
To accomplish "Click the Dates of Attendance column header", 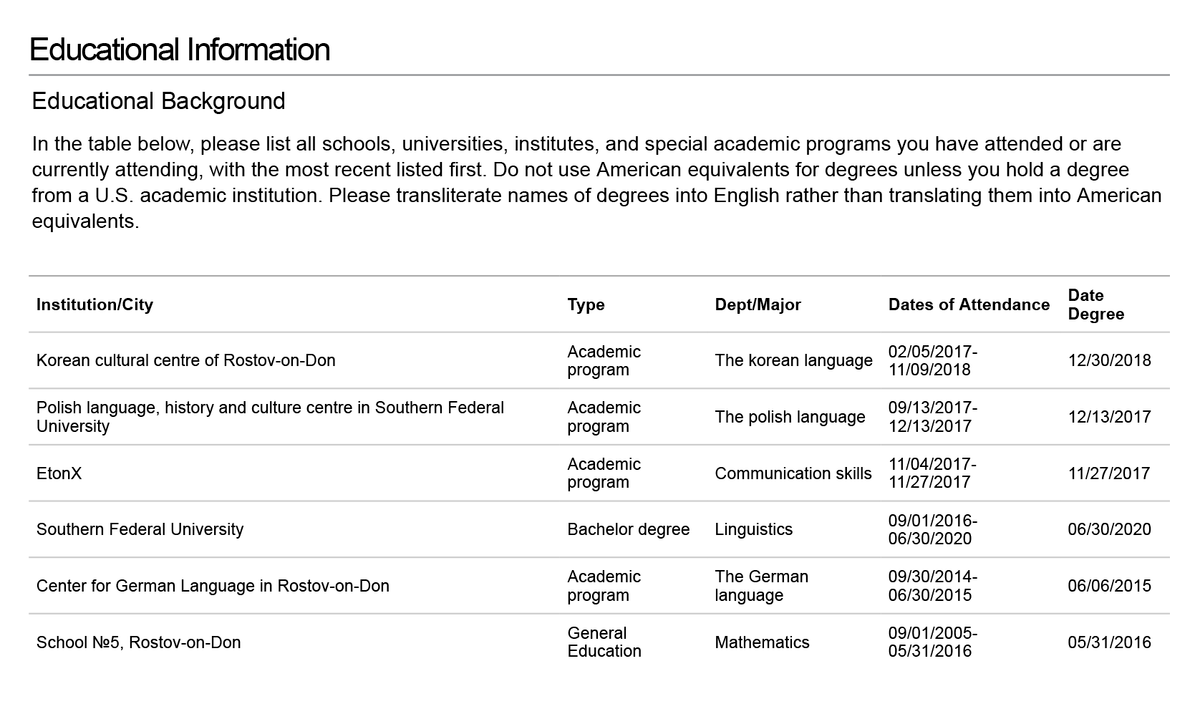I will click(x=969, y=304).
